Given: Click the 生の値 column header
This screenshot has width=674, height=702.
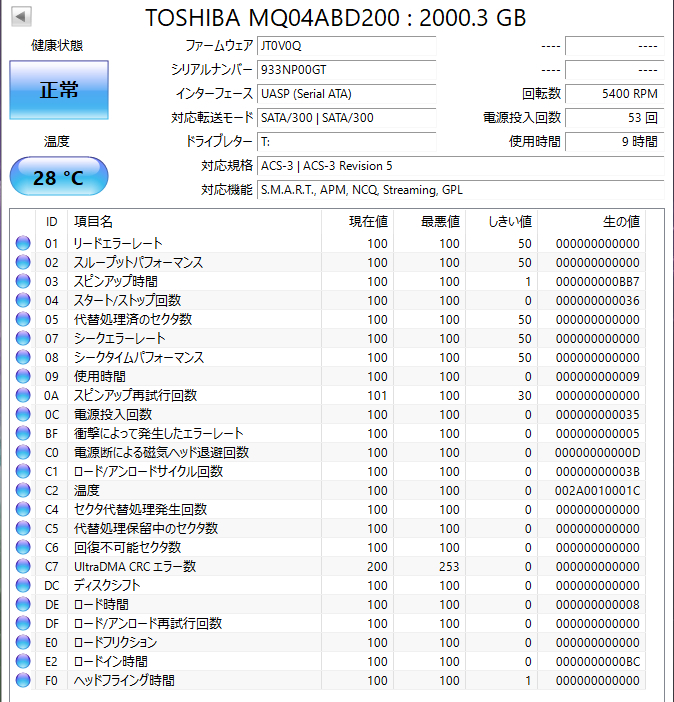Looking at the screenshot, I should coord(592,222).
